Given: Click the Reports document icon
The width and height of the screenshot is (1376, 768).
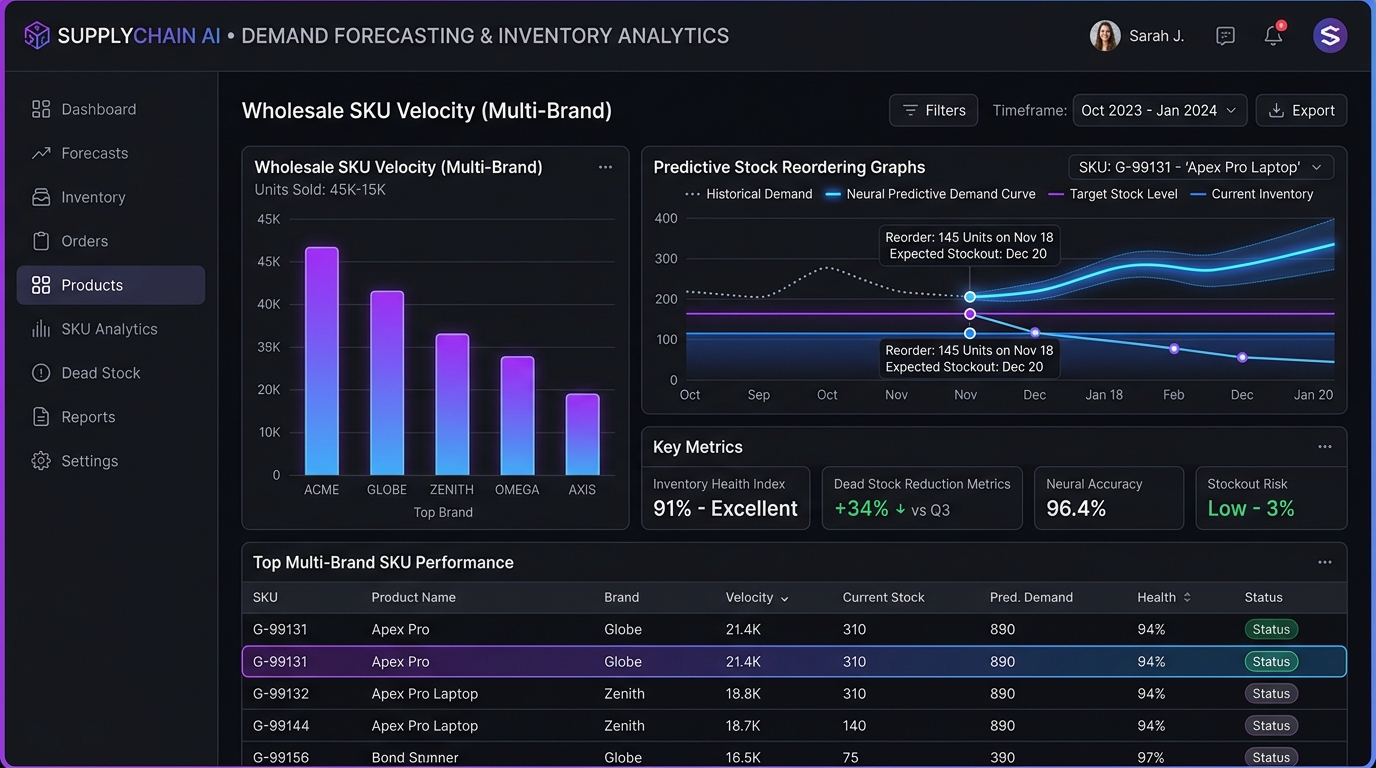Looking at the screenshot, I should (41, 417).
